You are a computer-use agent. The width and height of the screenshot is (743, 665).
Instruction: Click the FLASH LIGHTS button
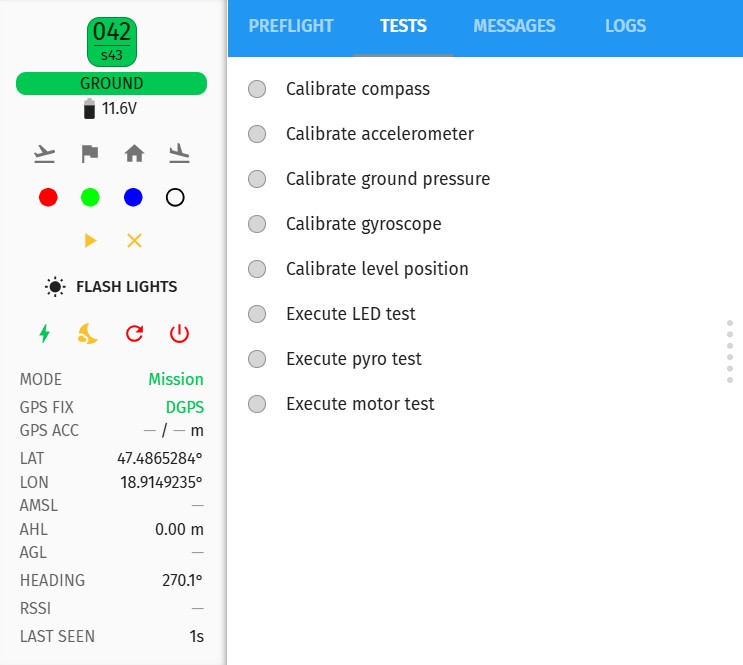tap(111, 287)
